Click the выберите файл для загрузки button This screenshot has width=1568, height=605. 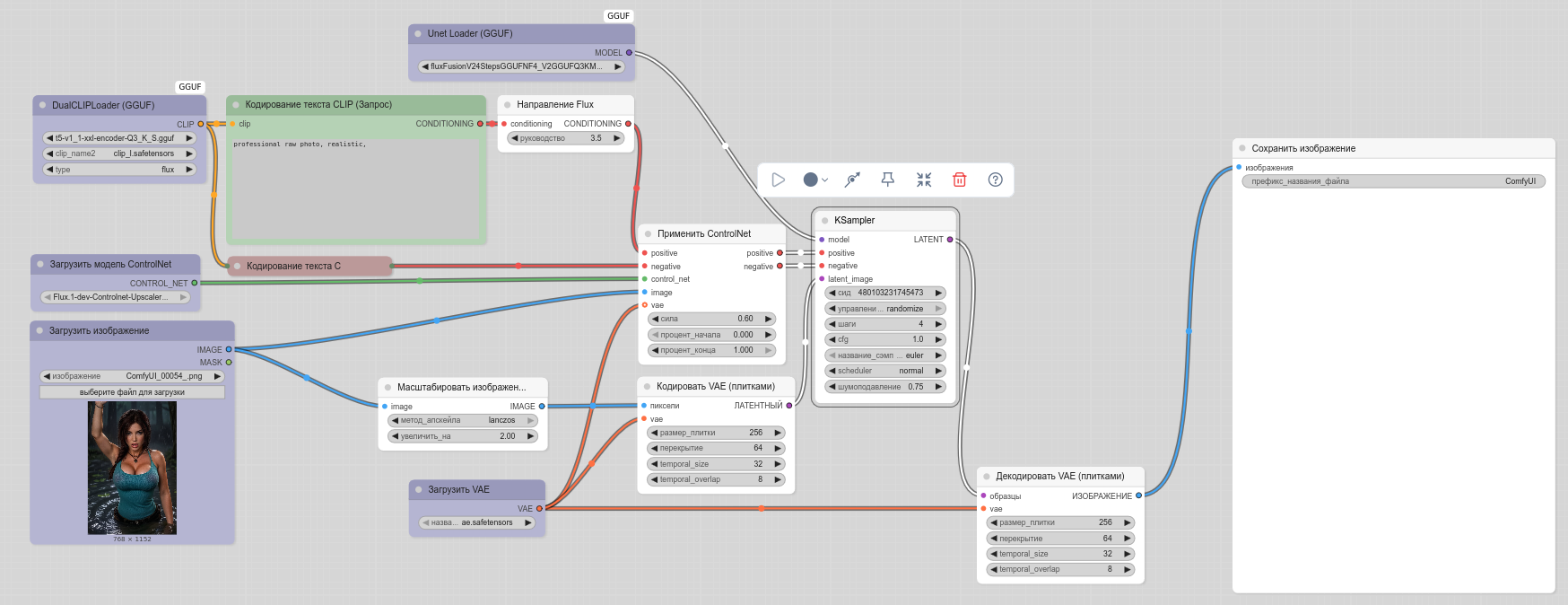tap(132, 392)
